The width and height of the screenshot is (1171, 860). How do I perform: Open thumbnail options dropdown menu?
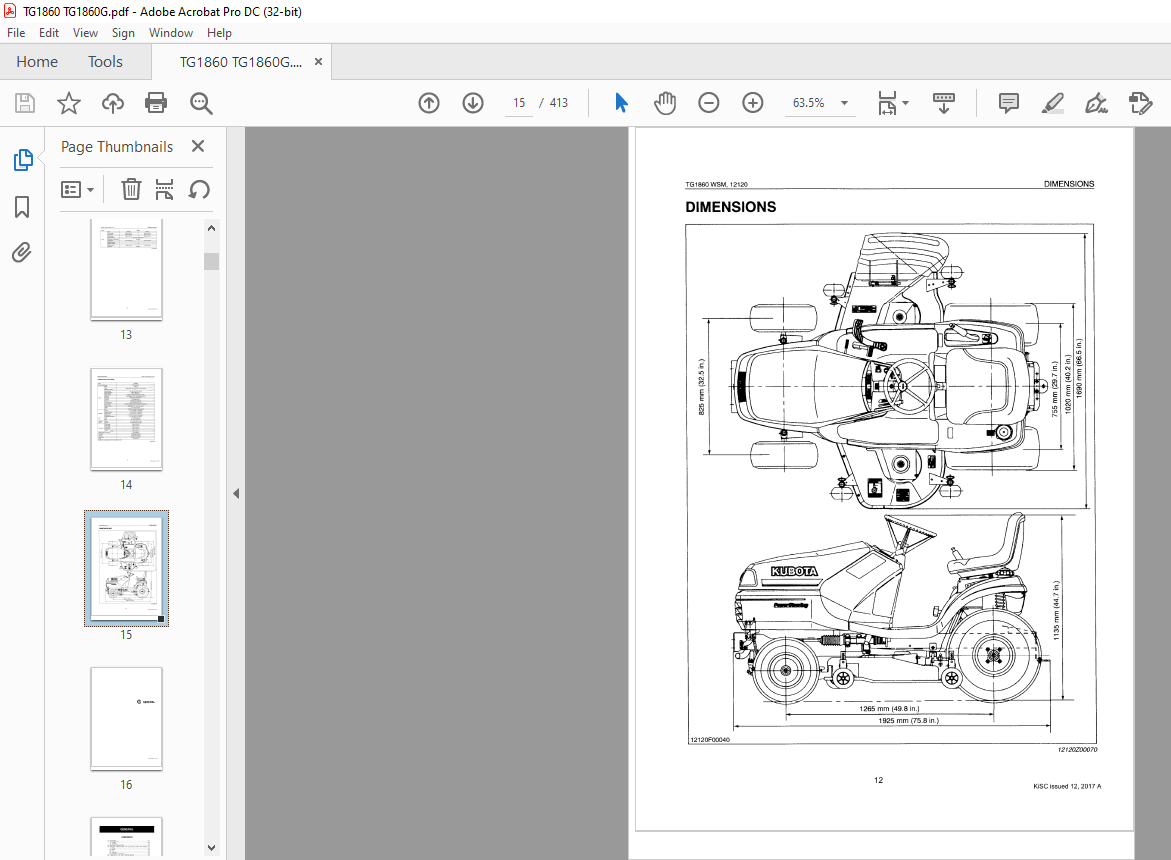click(77, 190)
